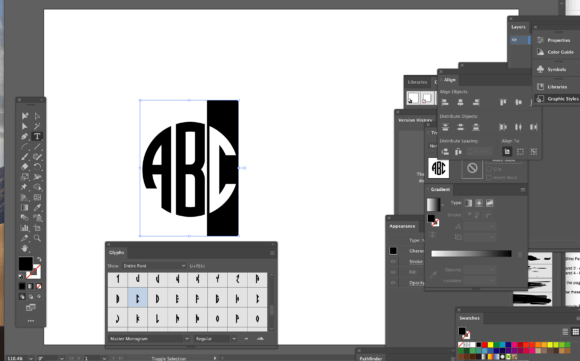Image resolution: width=580 pixels, height=361 pixels.
Task: Pick the red swatch in Swatches
Action: (x=485, y=345)
